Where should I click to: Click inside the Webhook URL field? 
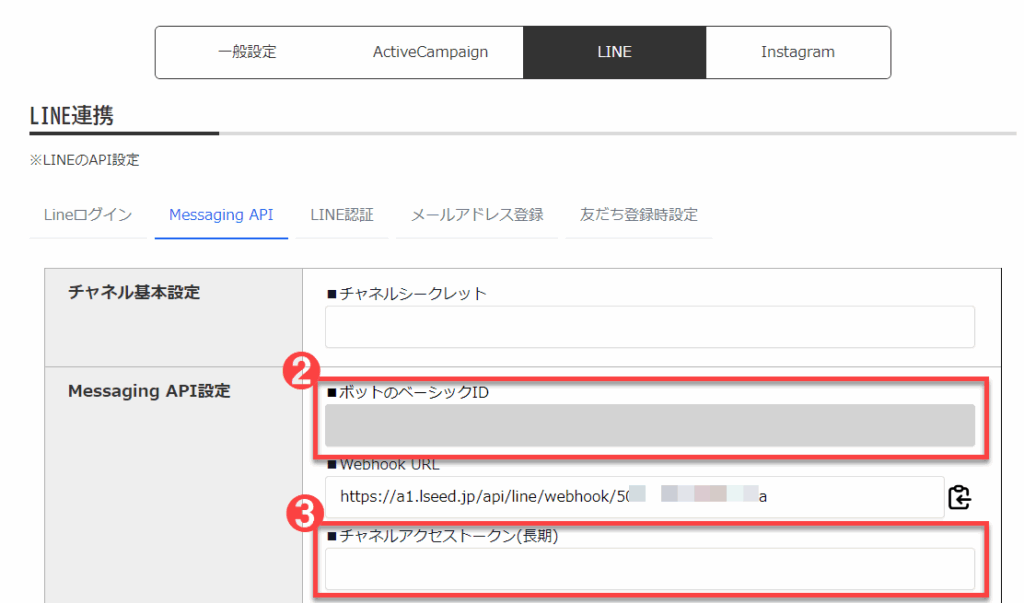click(632, 496)
